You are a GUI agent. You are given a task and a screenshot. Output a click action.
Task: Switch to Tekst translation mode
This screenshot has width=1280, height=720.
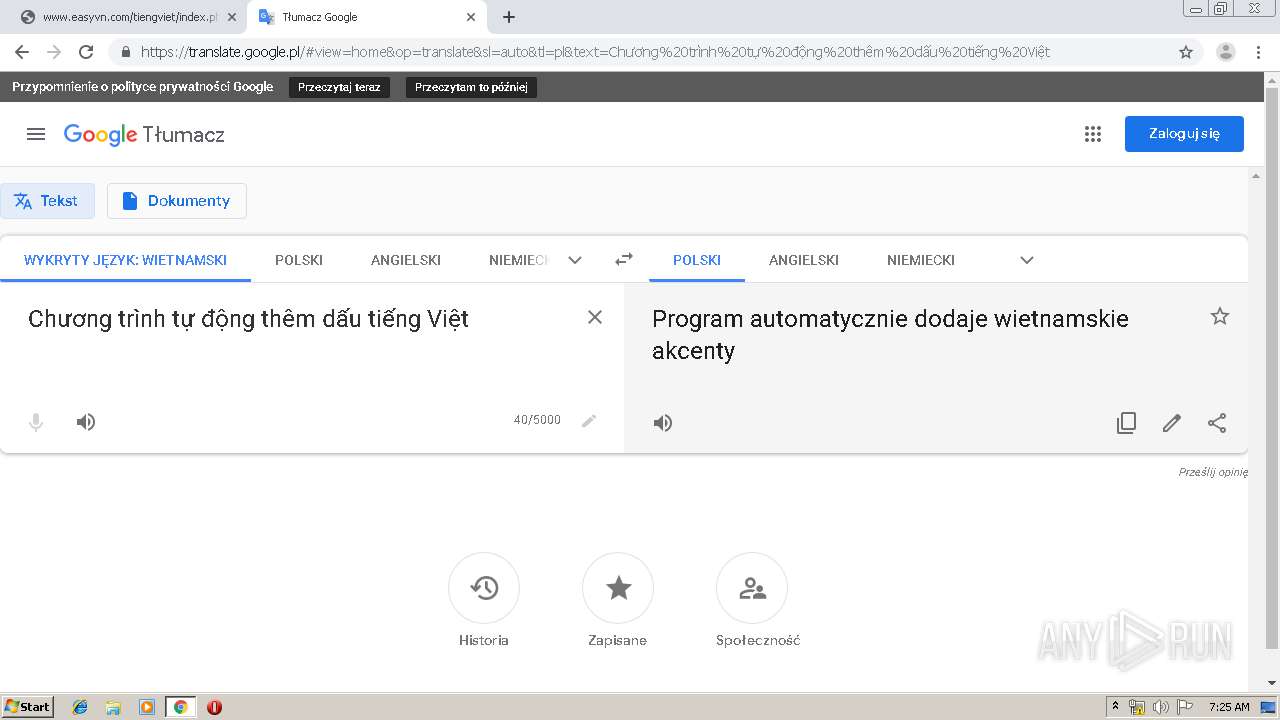[46, 201]
